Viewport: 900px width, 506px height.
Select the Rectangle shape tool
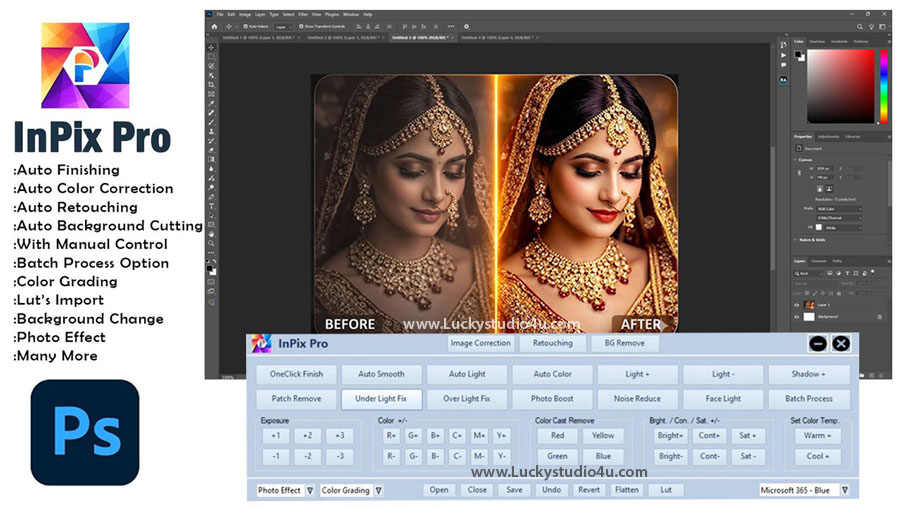[x=211, y=225]
